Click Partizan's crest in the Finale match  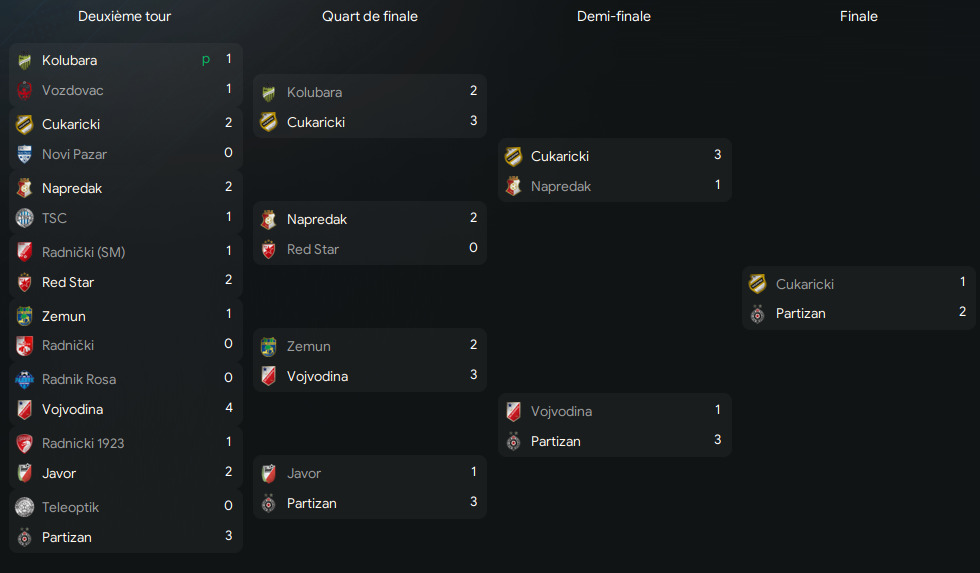point(758,314)
